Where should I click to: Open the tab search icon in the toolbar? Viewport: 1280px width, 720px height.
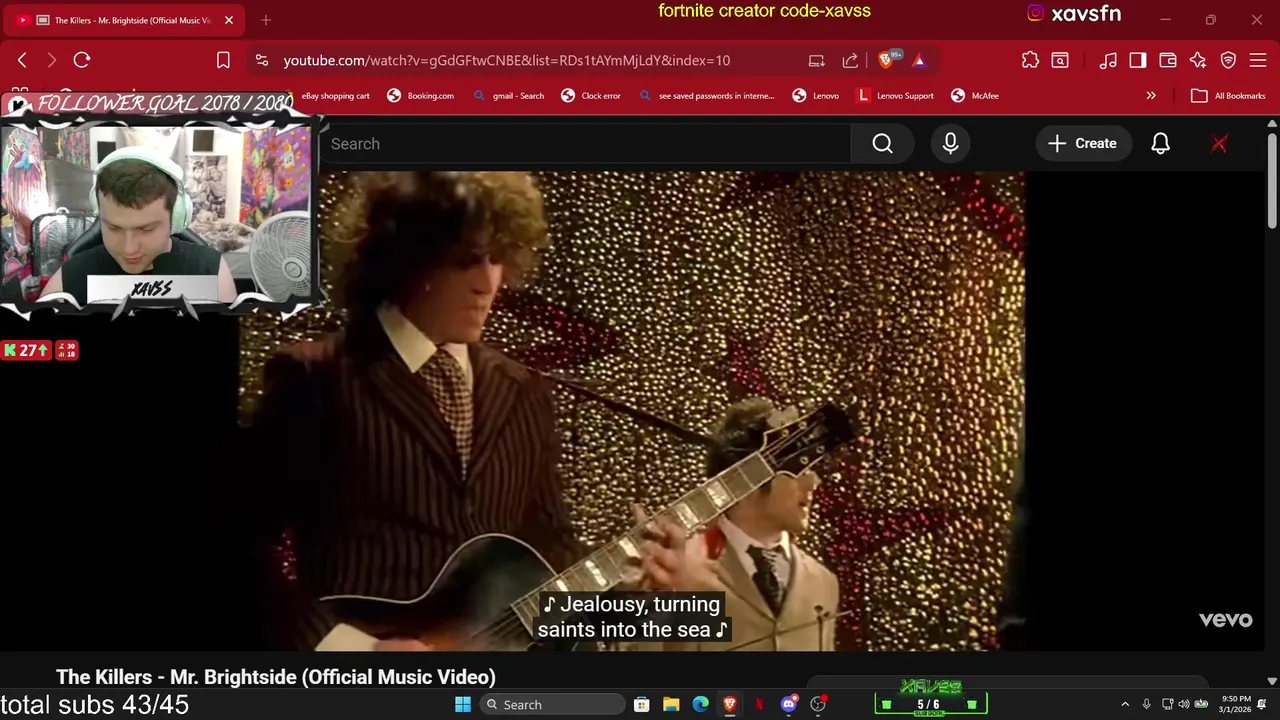(1060, 60)
